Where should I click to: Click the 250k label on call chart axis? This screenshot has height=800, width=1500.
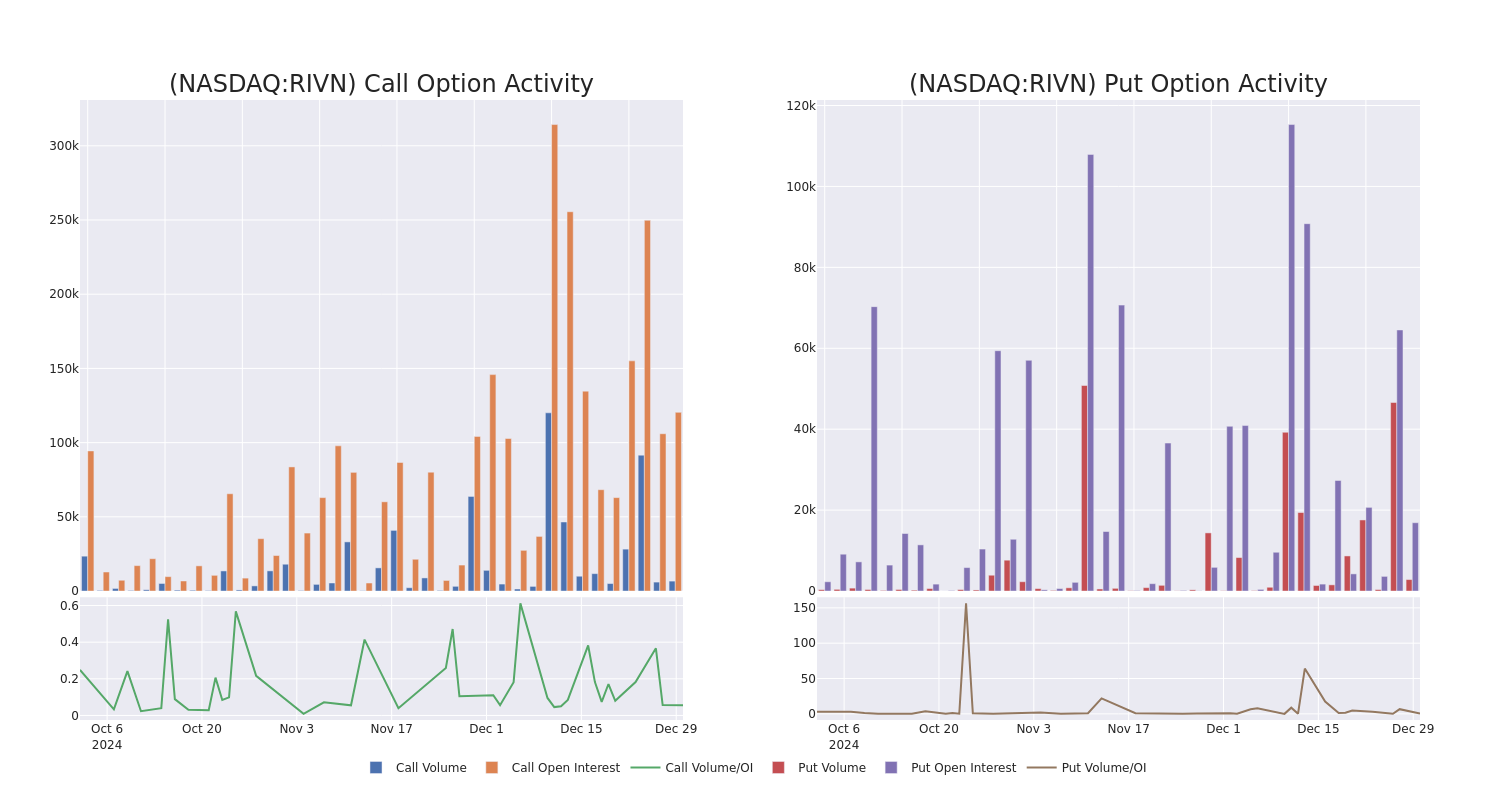pyautogui.click(x=64, y=220)
